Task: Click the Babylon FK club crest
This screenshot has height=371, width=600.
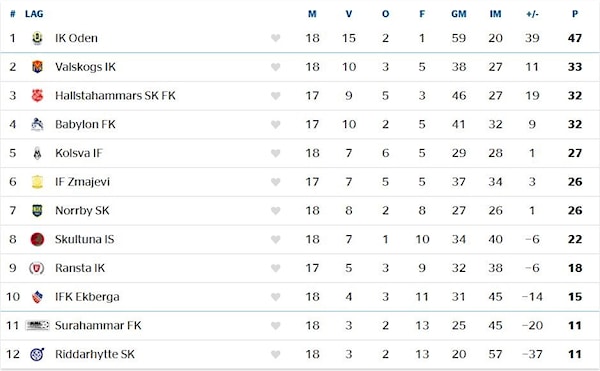Action: [x=37, y=124]
